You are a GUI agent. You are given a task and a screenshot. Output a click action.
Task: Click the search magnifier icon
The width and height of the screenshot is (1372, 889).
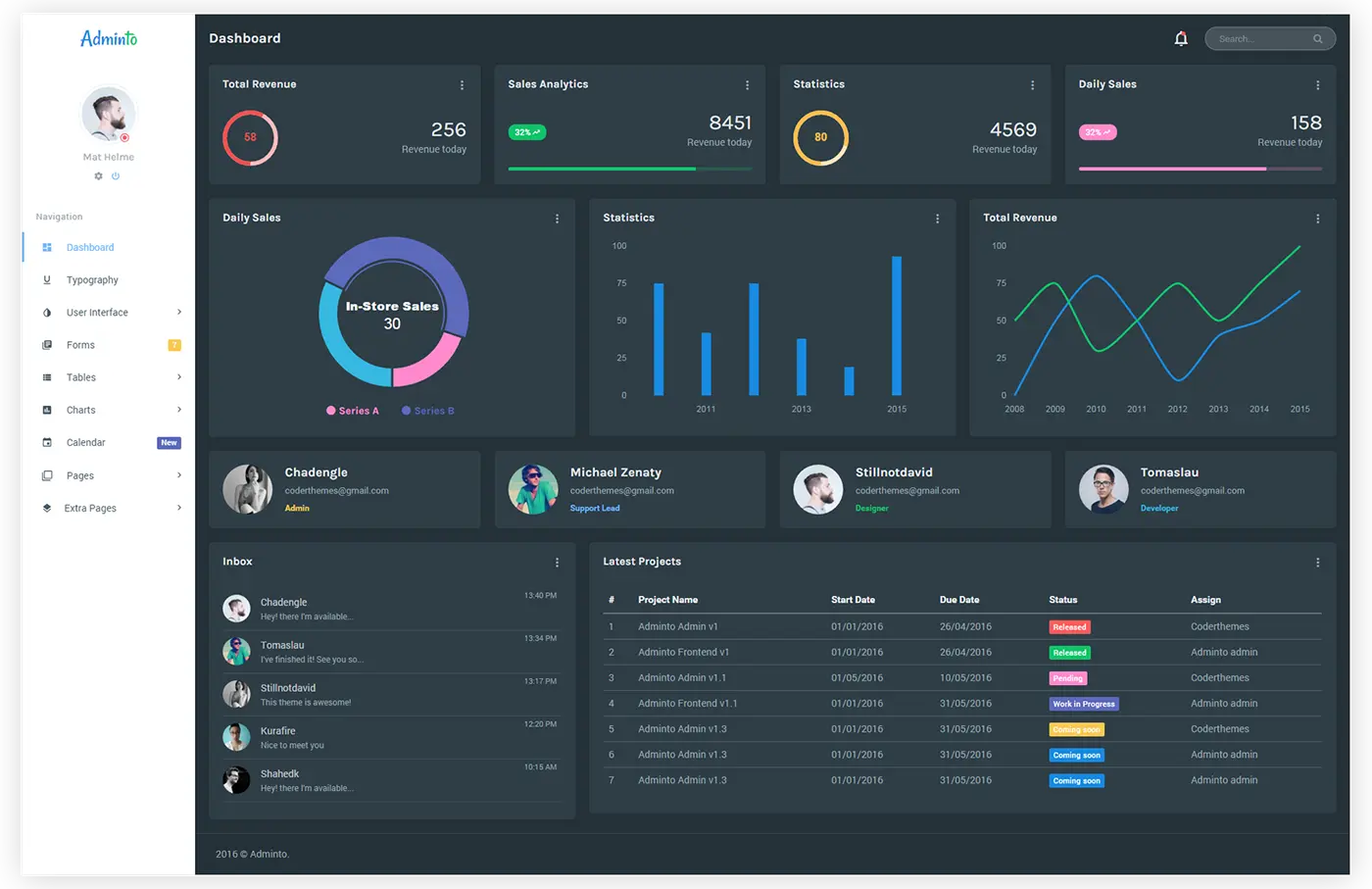(1318, 39)
